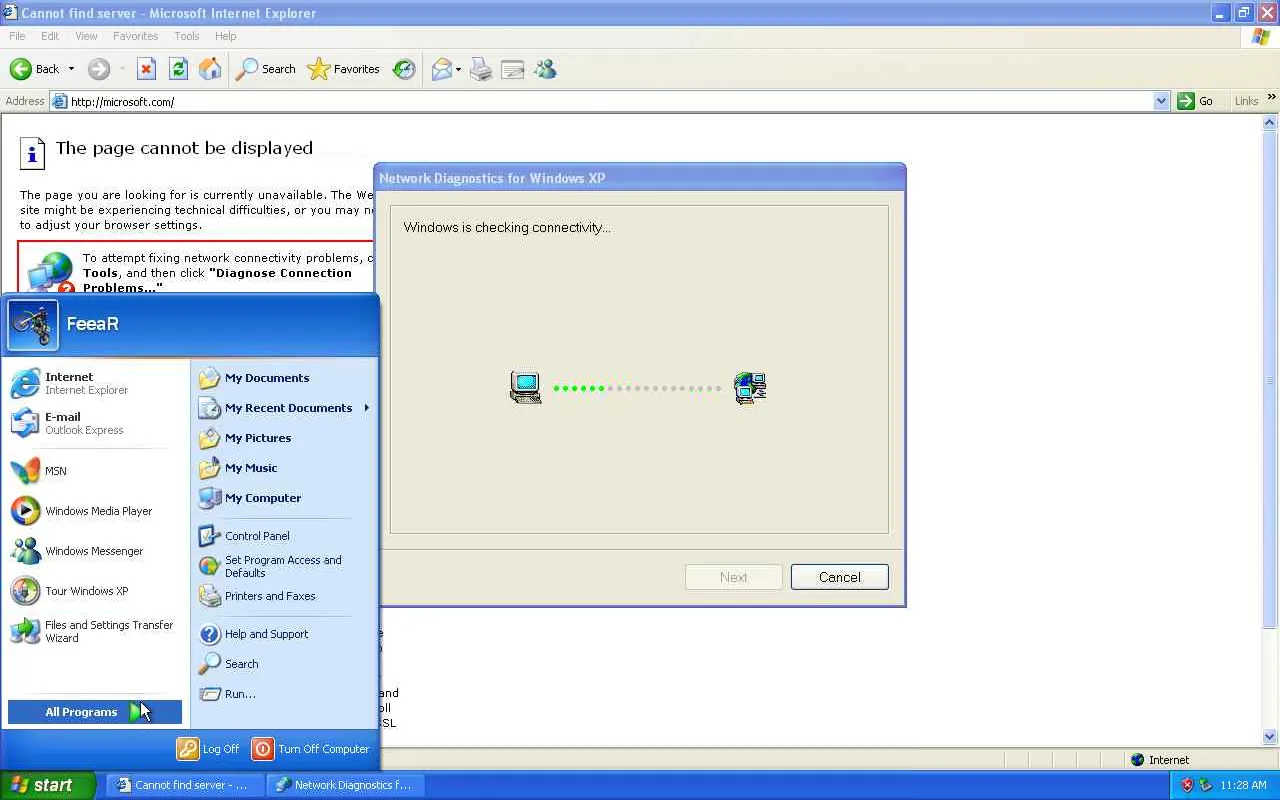Click the page scrollbar down arrow

tap(1271, 737)
